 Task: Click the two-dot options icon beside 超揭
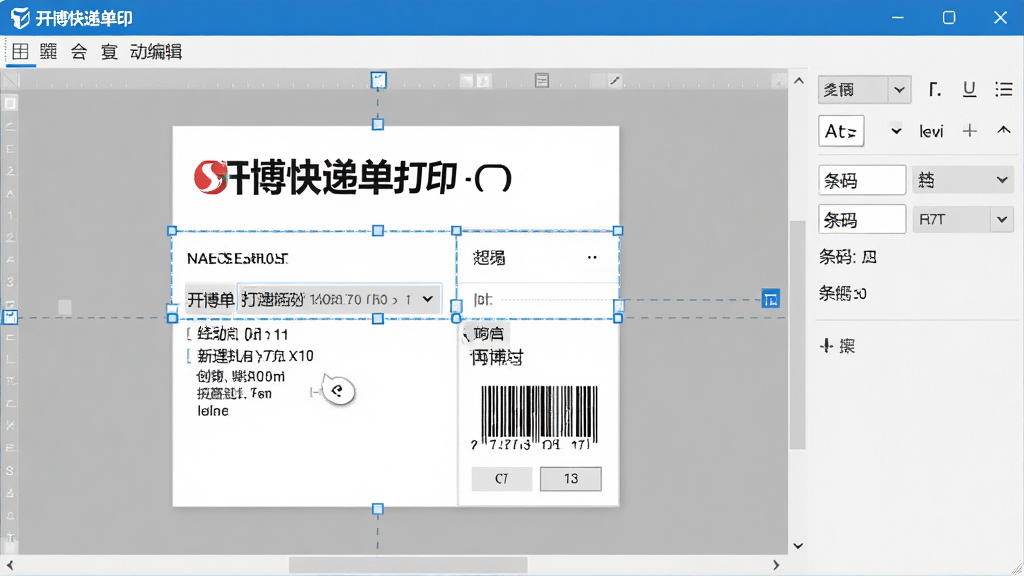592,257
